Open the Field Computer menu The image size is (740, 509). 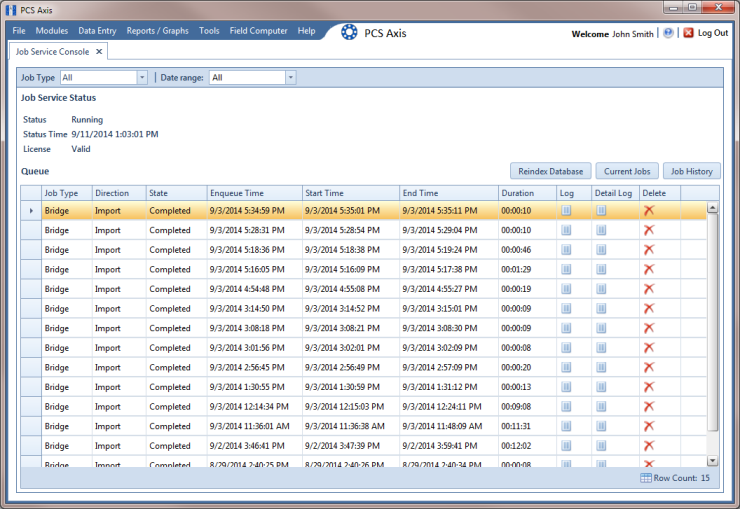coord(259,31)
